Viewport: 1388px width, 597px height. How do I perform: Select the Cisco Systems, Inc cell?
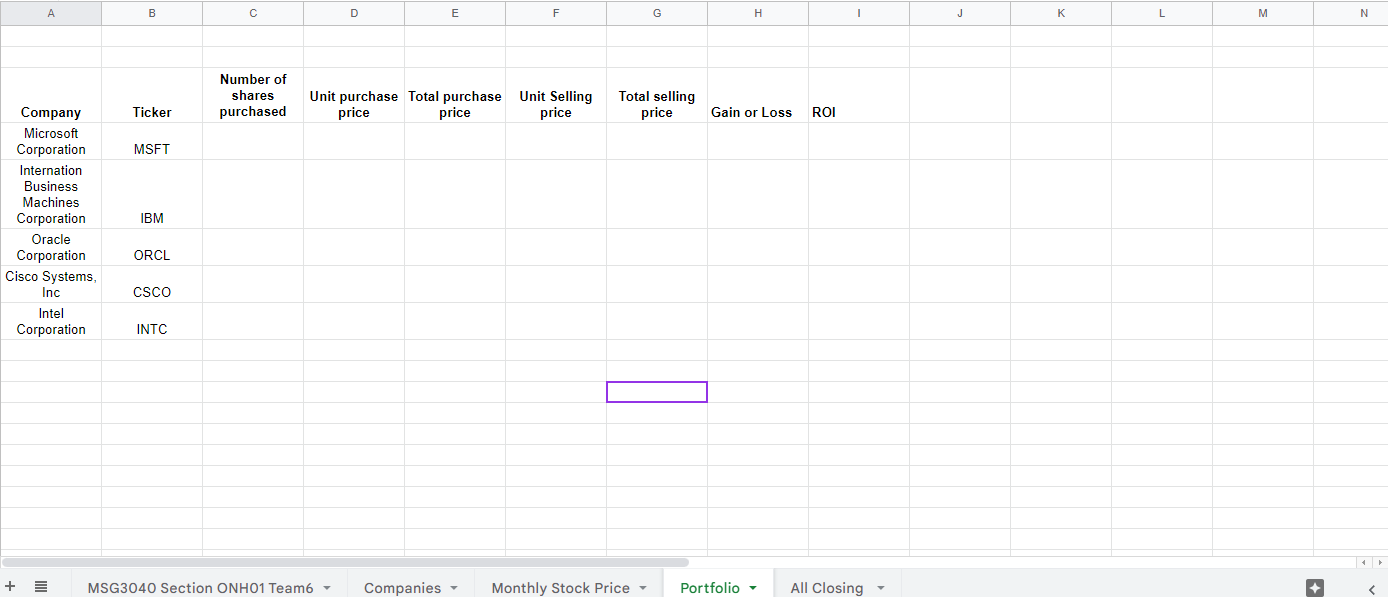pos(51,284)
